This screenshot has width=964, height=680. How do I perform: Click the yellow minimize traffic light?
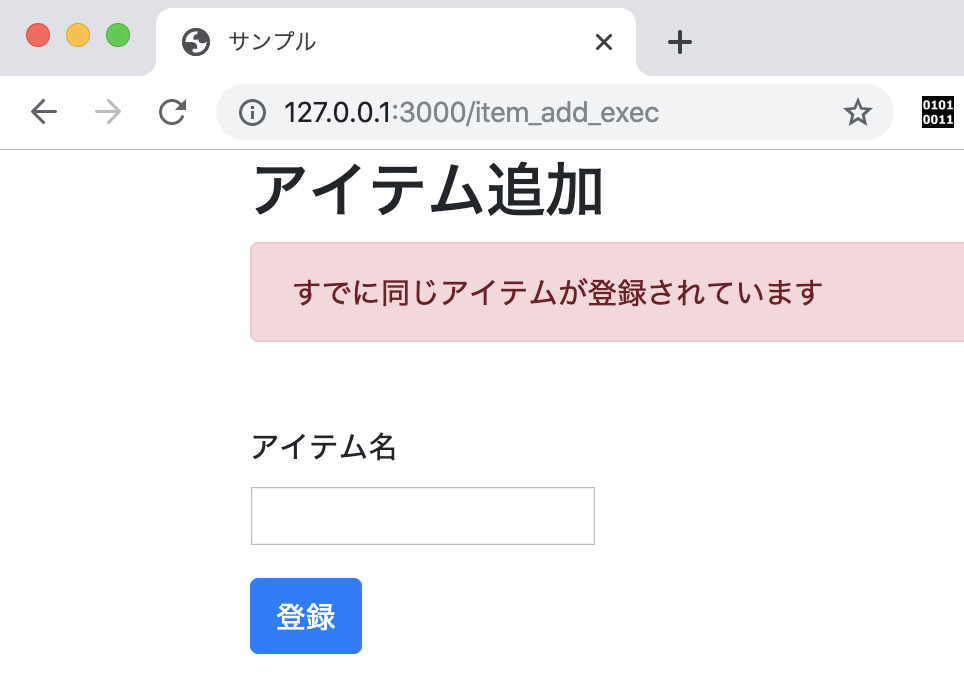(x=78, y=35)
